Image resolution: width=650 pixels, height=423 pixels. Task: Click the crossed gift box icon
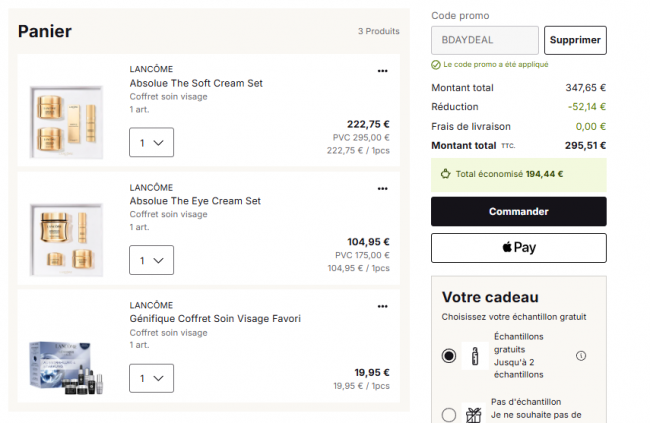point(473,414)
